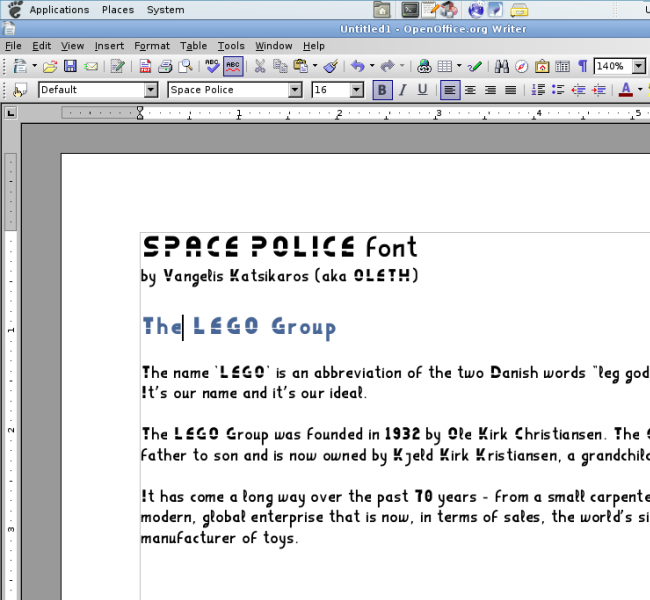Cut the selection with the scissors icon
The width and height of the screenshot is (650, 600).
click(x=260, y=66)
